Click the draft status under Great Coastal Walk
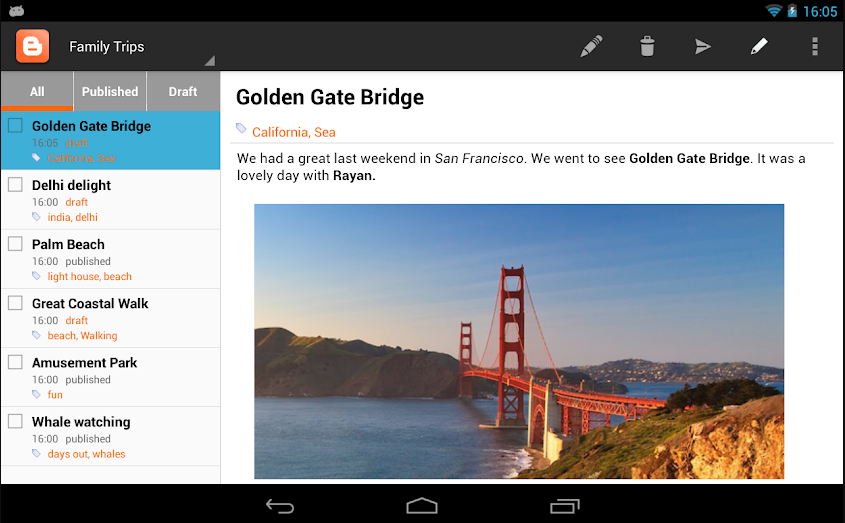This screenshot has width=845, height=523. tap(77, 320)
